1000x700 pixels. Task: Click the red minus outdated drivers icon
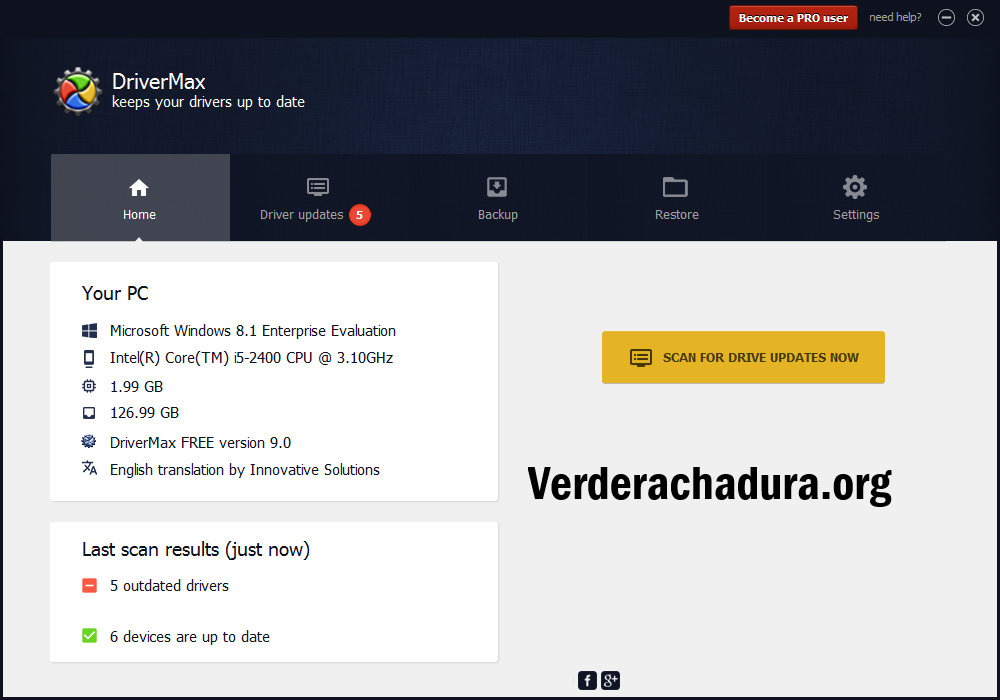pyautogui.click(x=89, y=585)
